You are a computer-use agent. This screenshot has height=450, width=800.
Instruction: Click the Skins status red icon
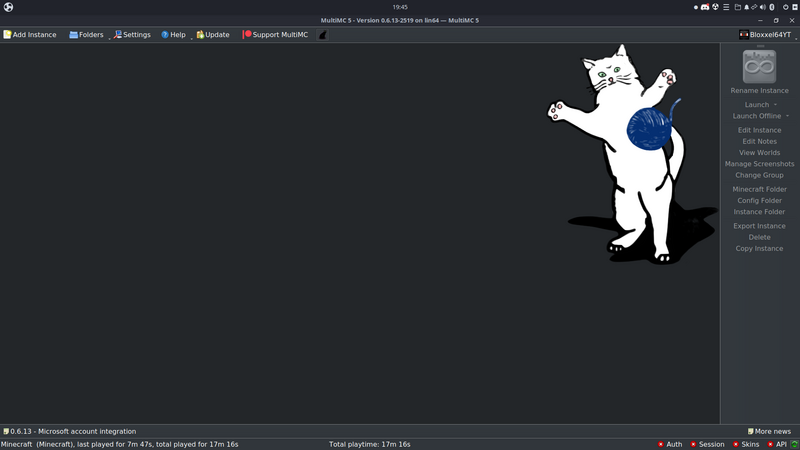(736, 444)
